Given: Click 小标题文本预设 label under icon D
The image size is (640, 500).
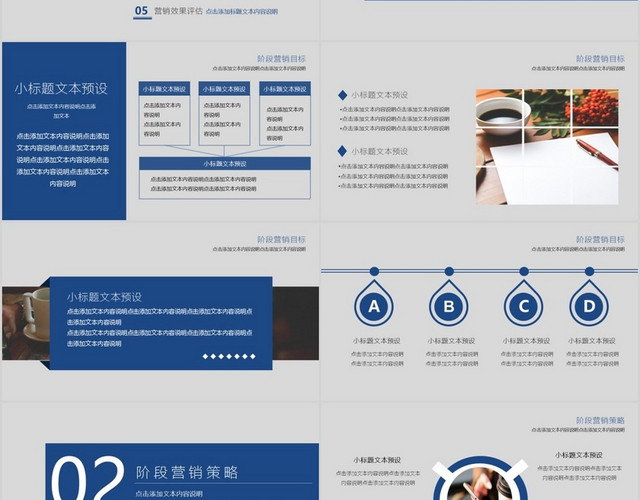Looking at the screenshot, I should 591,340.
